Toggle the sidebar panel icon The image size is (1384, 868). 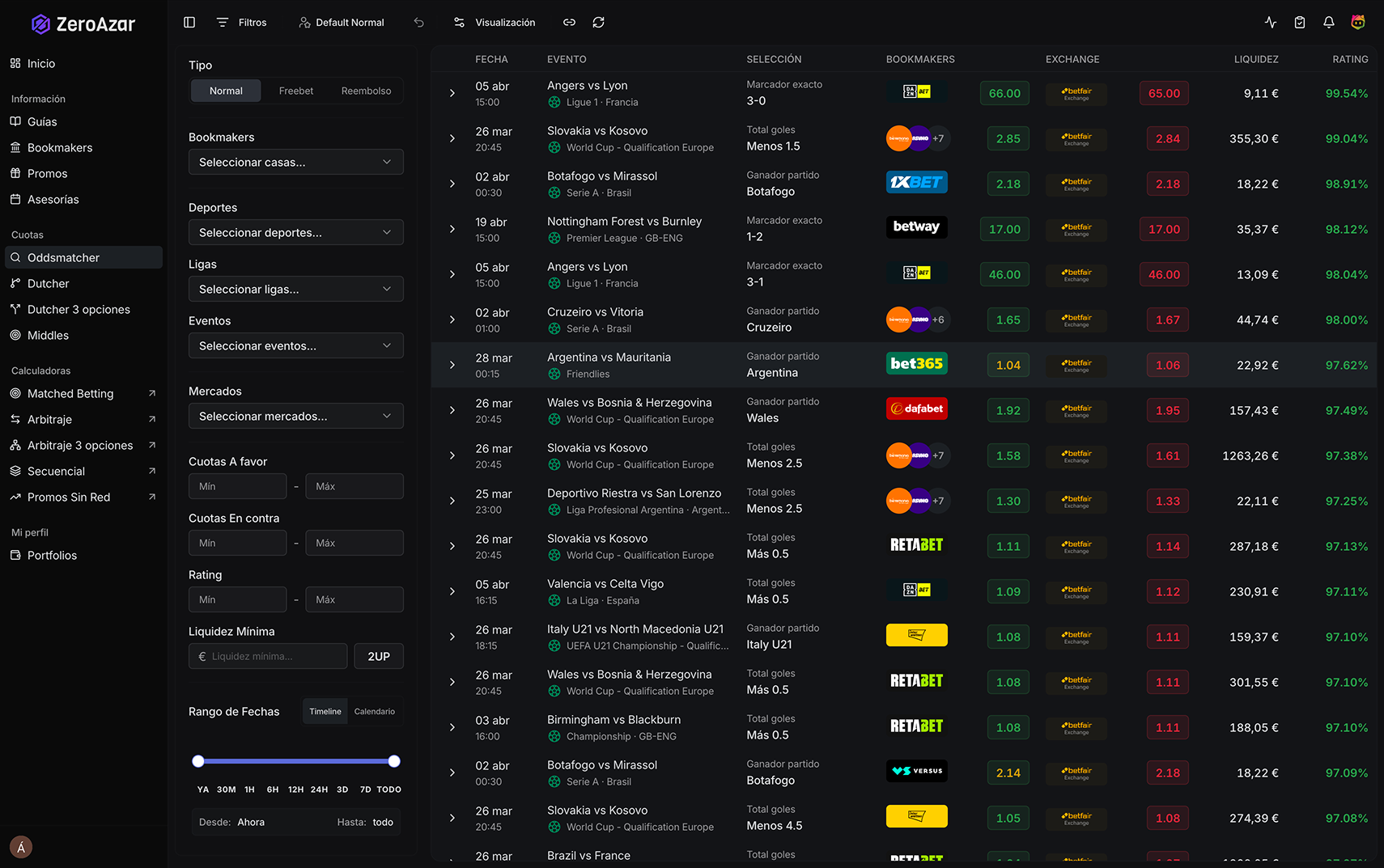[189, 23]
